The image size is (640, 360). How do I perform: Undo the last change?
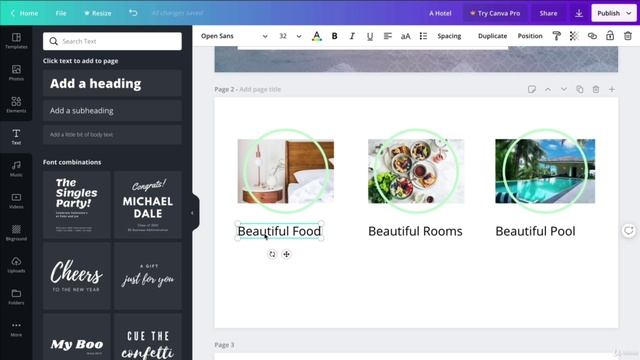pos(133,13)
